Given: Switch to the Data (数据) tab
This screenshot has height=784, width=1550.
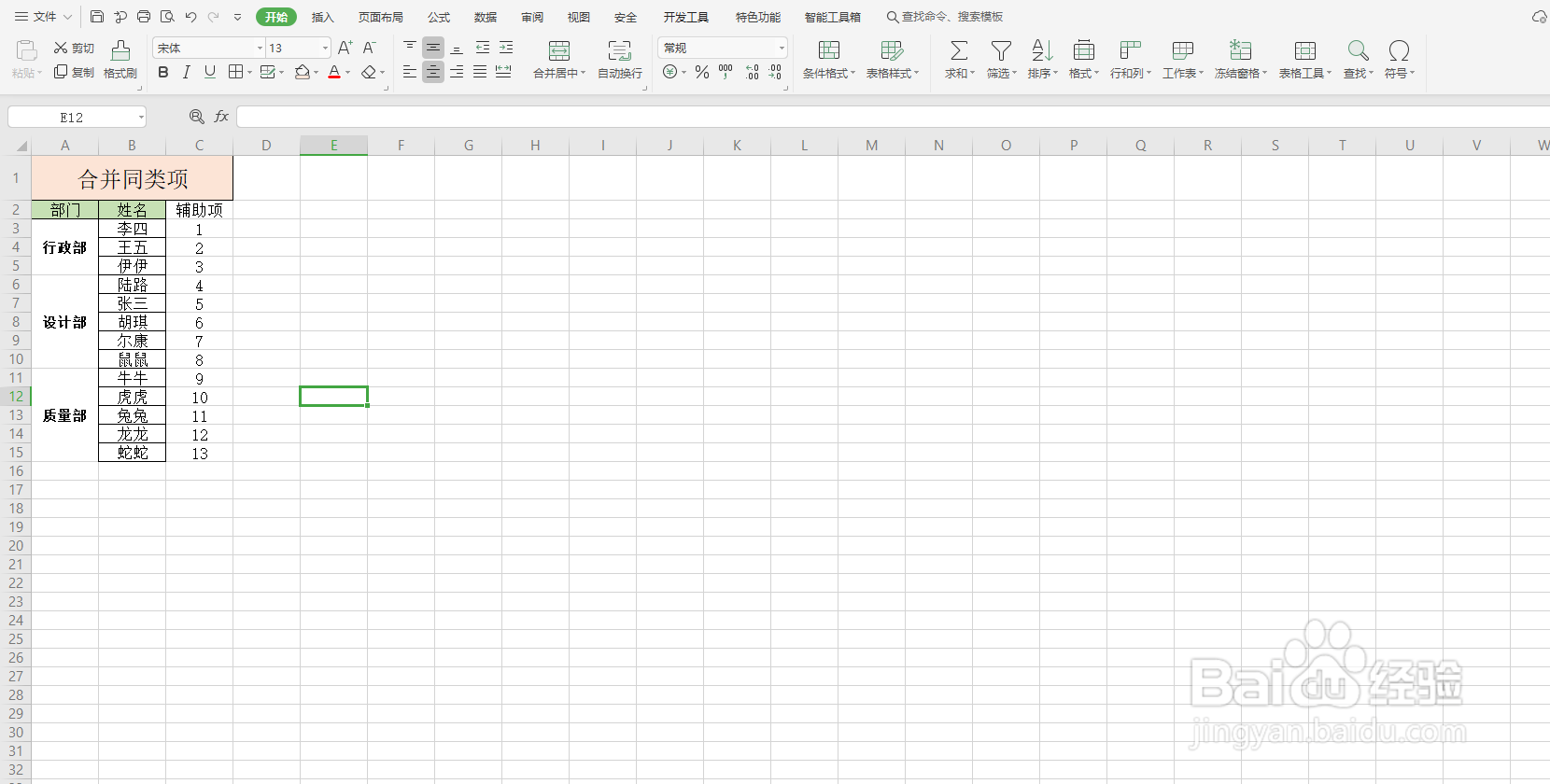Looking at the screenshot, I should 486,17.
